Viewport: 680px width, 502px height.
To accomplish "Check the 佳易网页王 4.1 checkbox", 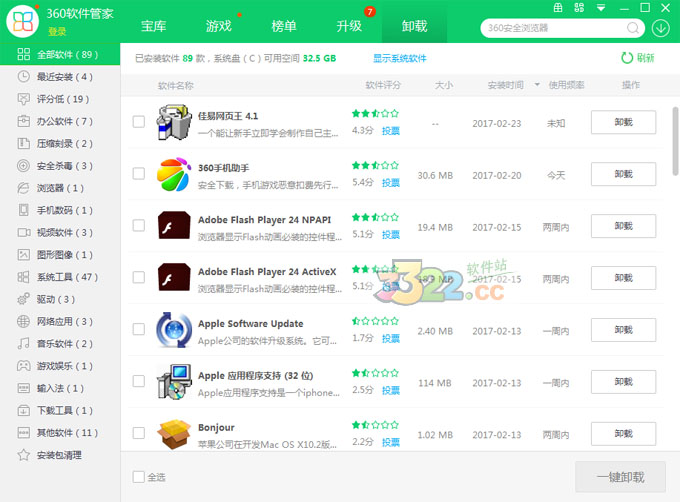I will (x=139, y=122).
